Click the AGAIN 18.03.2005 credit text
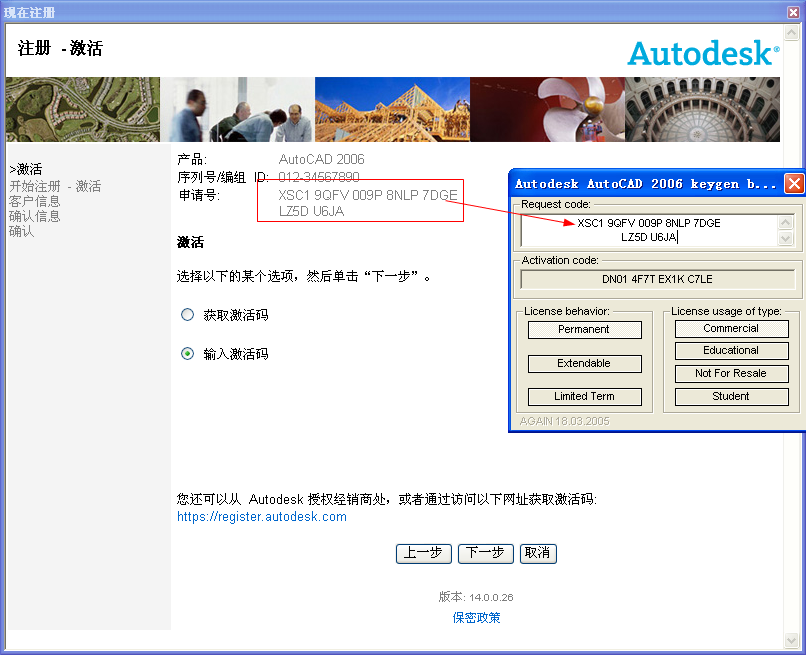Image resolution: width=806 pixels, height=655 pixels. [x=564, y=421]
